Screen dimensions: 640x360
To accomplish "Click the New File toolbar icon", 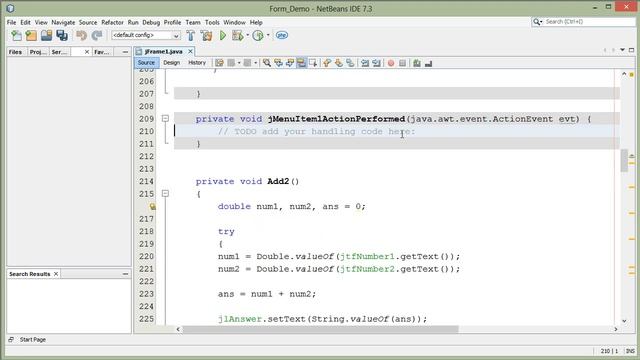I will tap(16, 36).
